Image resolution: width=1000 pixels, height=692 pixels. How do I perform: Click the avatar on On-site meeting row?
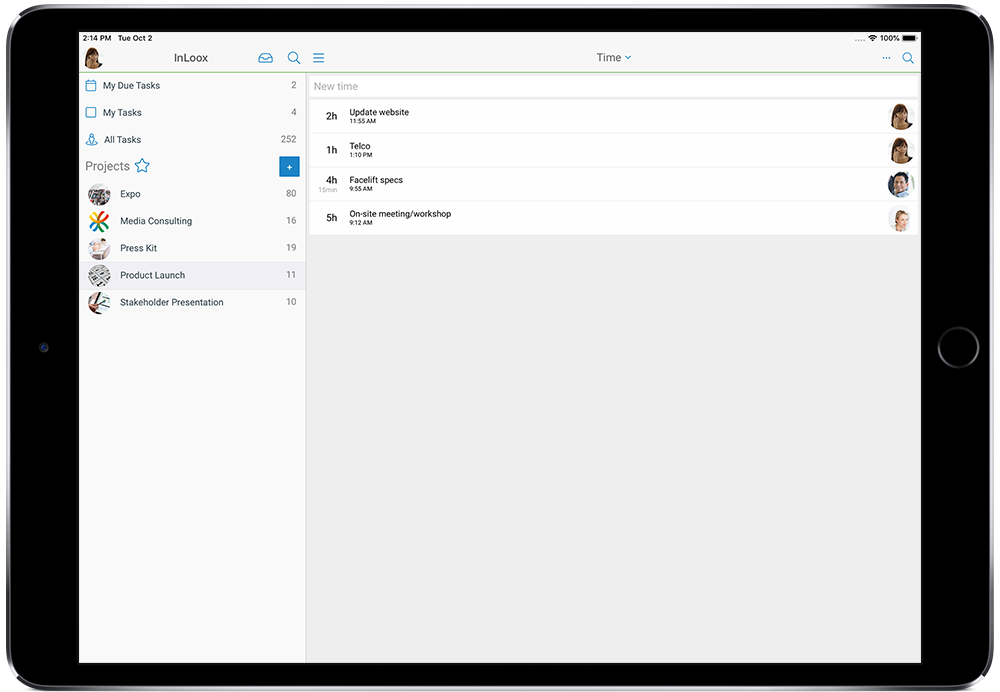901,219
